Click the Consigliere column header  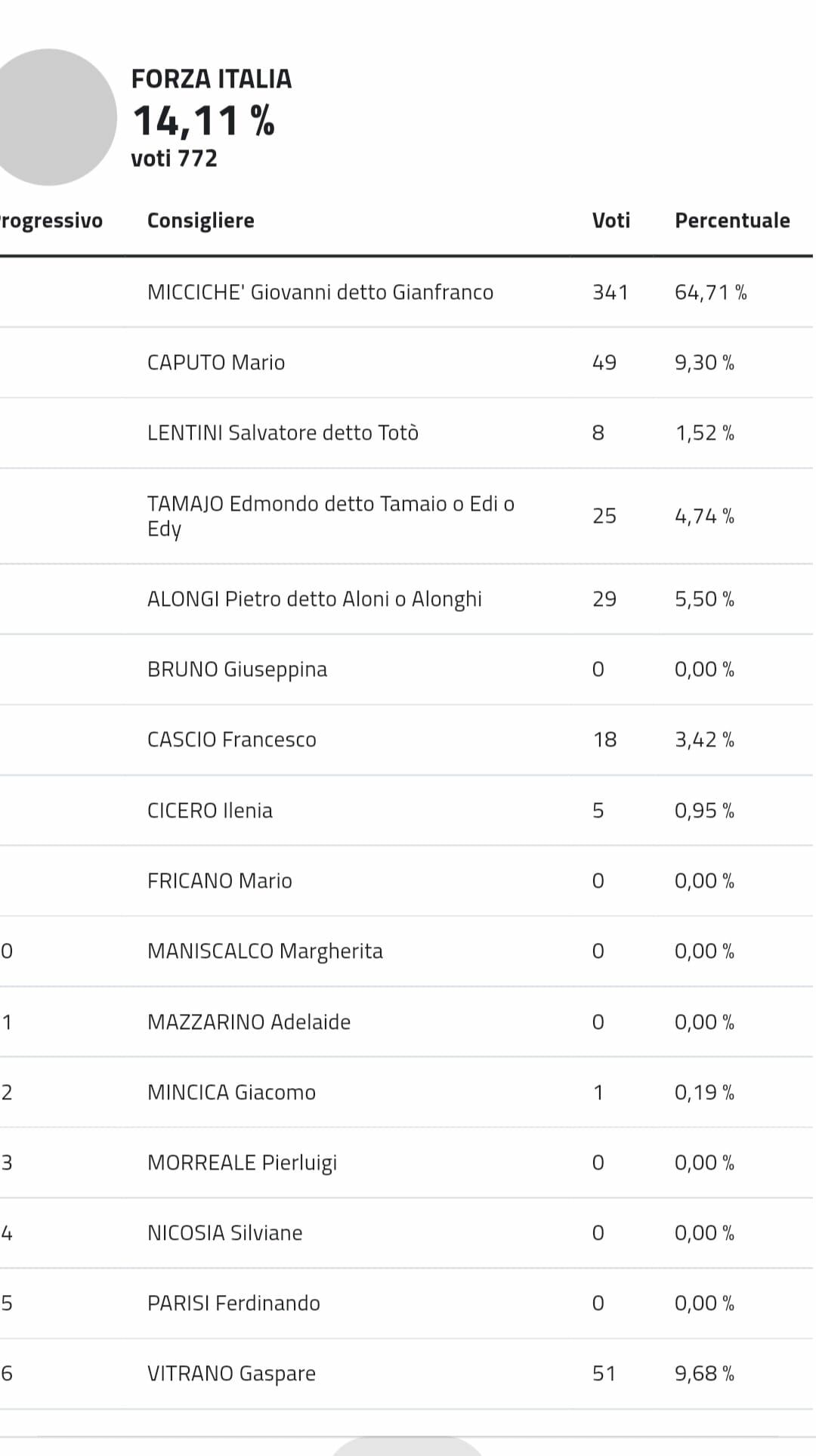200,221
